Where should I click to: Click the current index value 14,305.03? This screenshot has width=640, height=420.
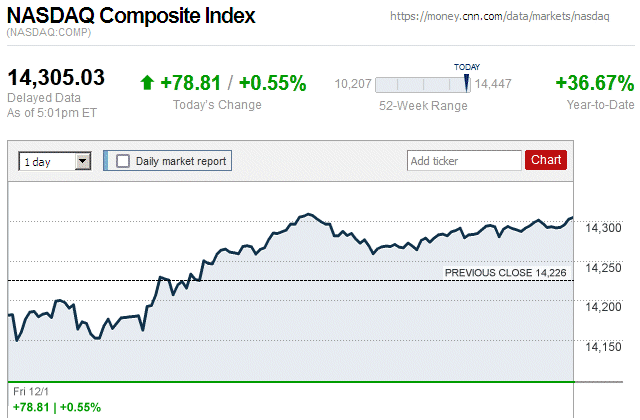click(x=56, y=79)
